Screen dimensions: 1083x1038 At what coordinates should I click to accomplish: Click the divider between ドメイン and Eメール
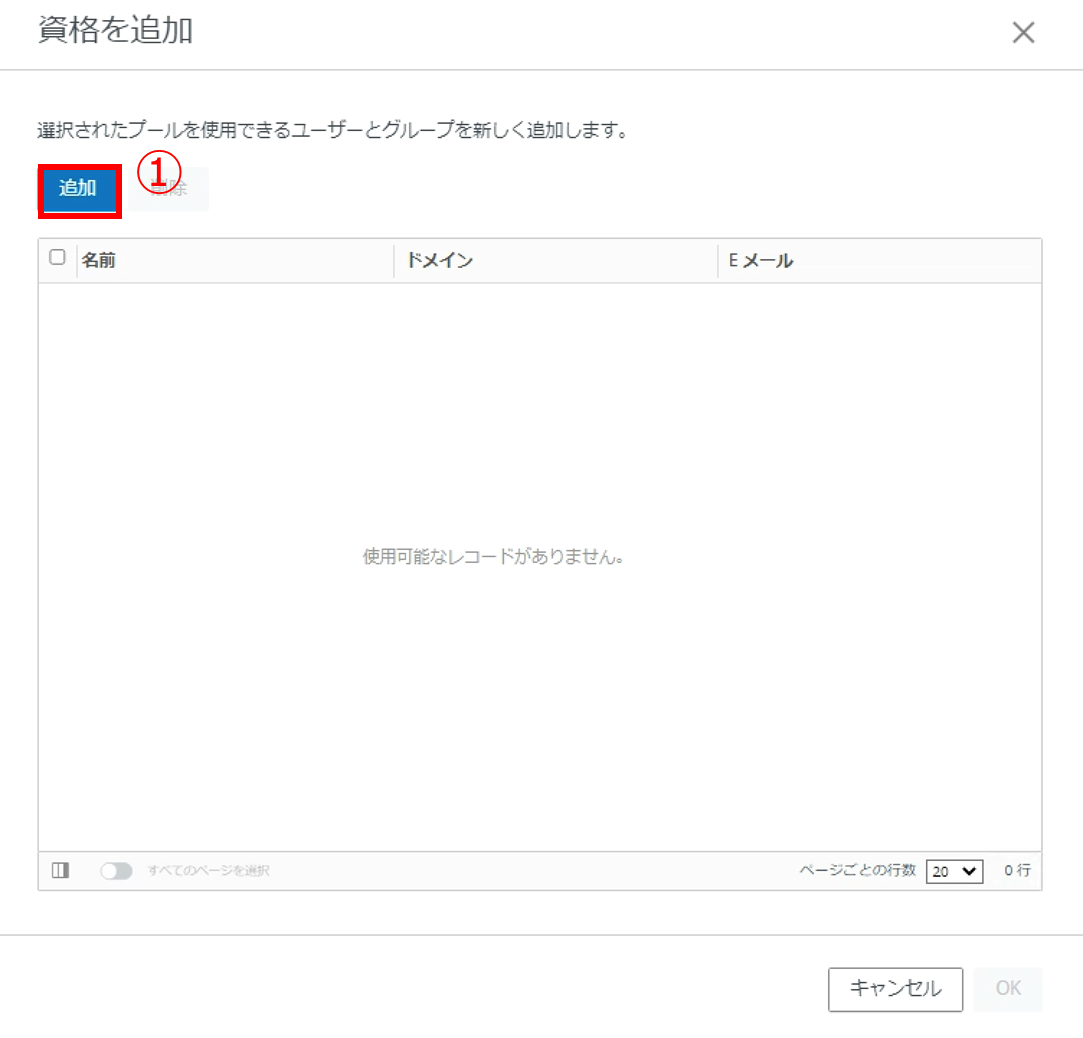[x=718, y=261]
